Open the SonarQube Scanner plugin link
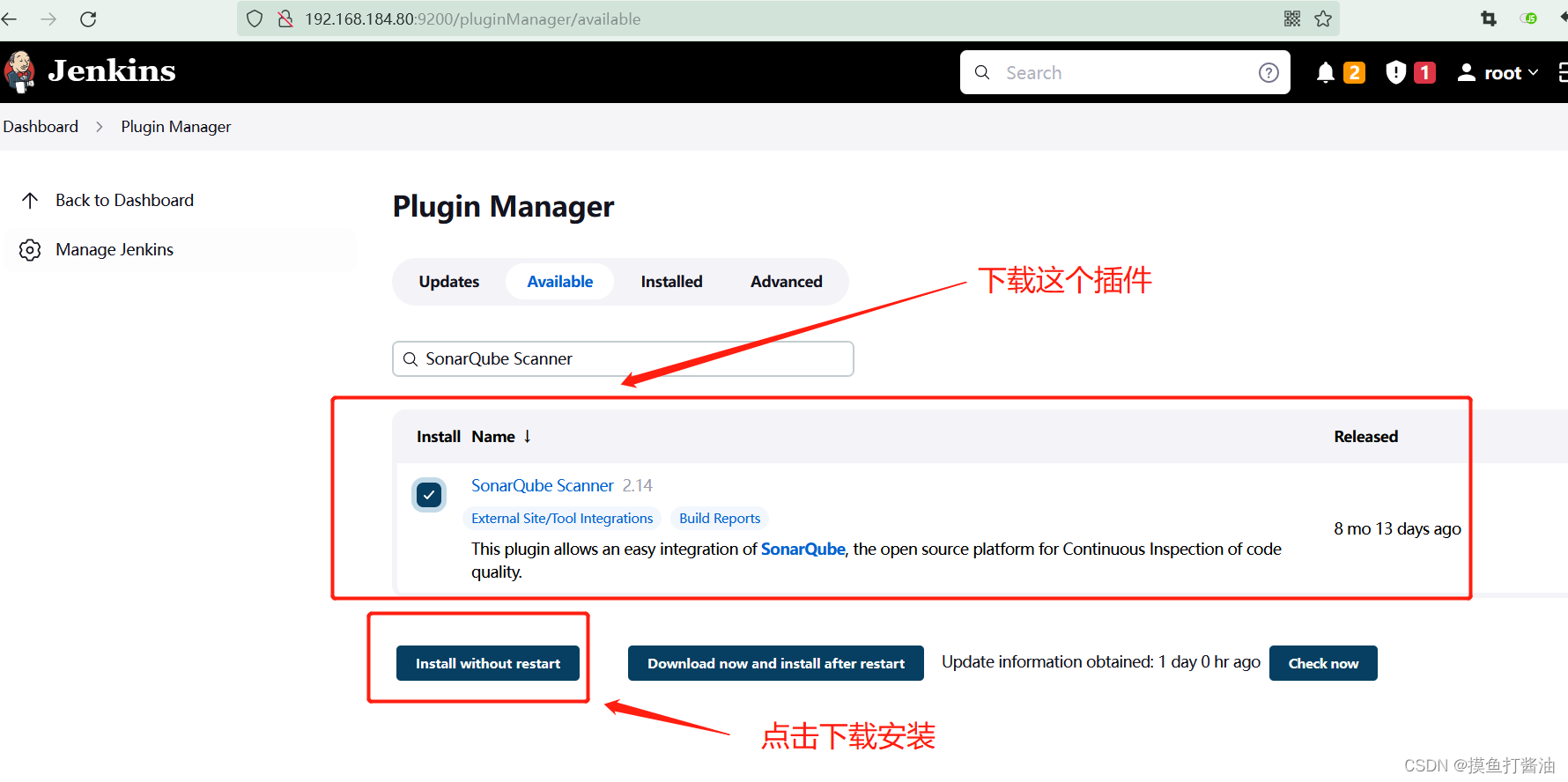 (543, 485)
